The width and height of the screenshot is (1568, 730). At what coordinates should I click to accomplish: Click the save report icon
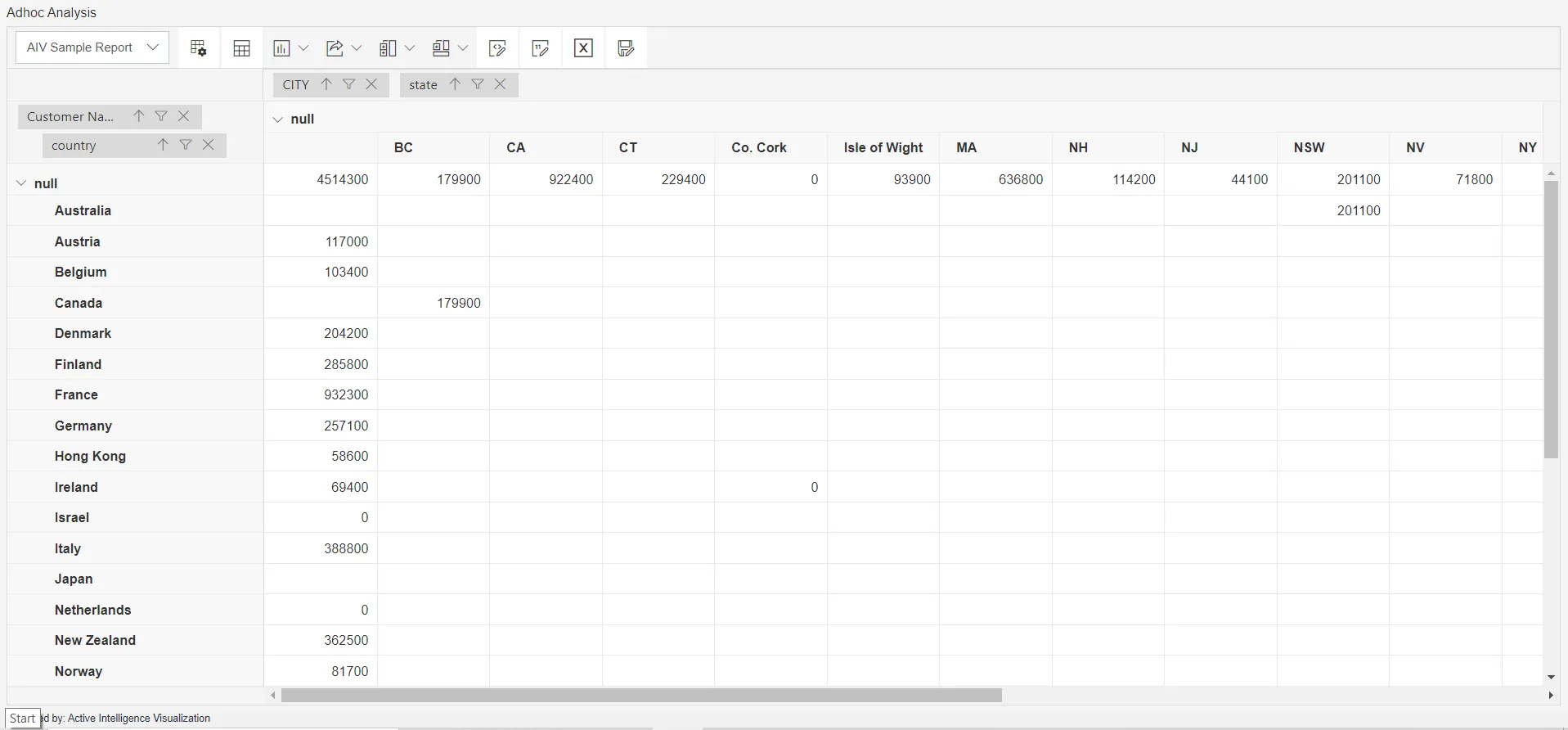626,48
